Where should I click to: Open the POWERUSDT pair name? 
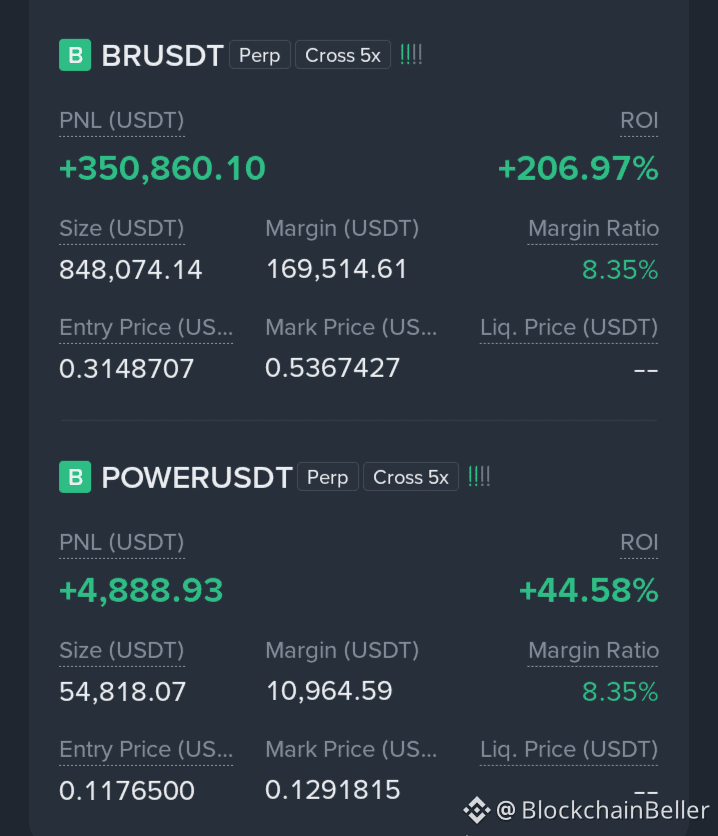(196, 477)
